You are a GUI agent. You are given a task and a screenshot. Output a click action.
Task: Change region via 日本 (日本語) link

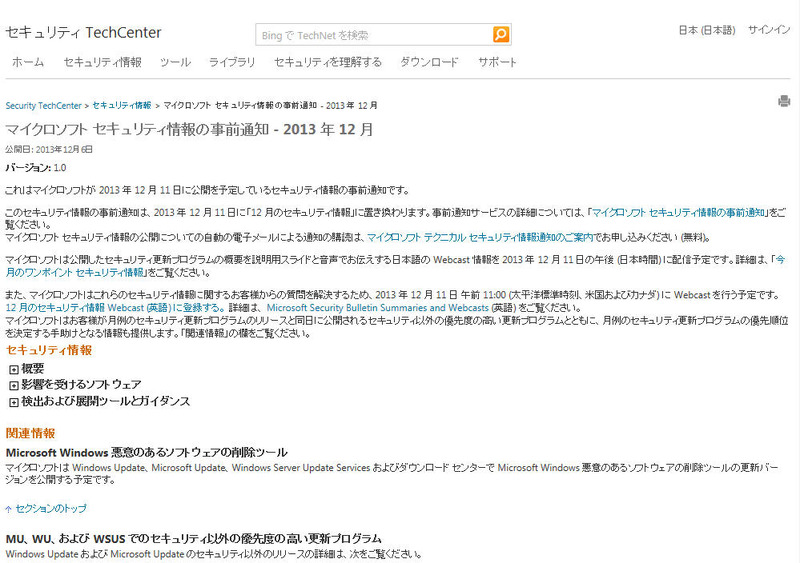pyautogui.click(x=707, y=30)
